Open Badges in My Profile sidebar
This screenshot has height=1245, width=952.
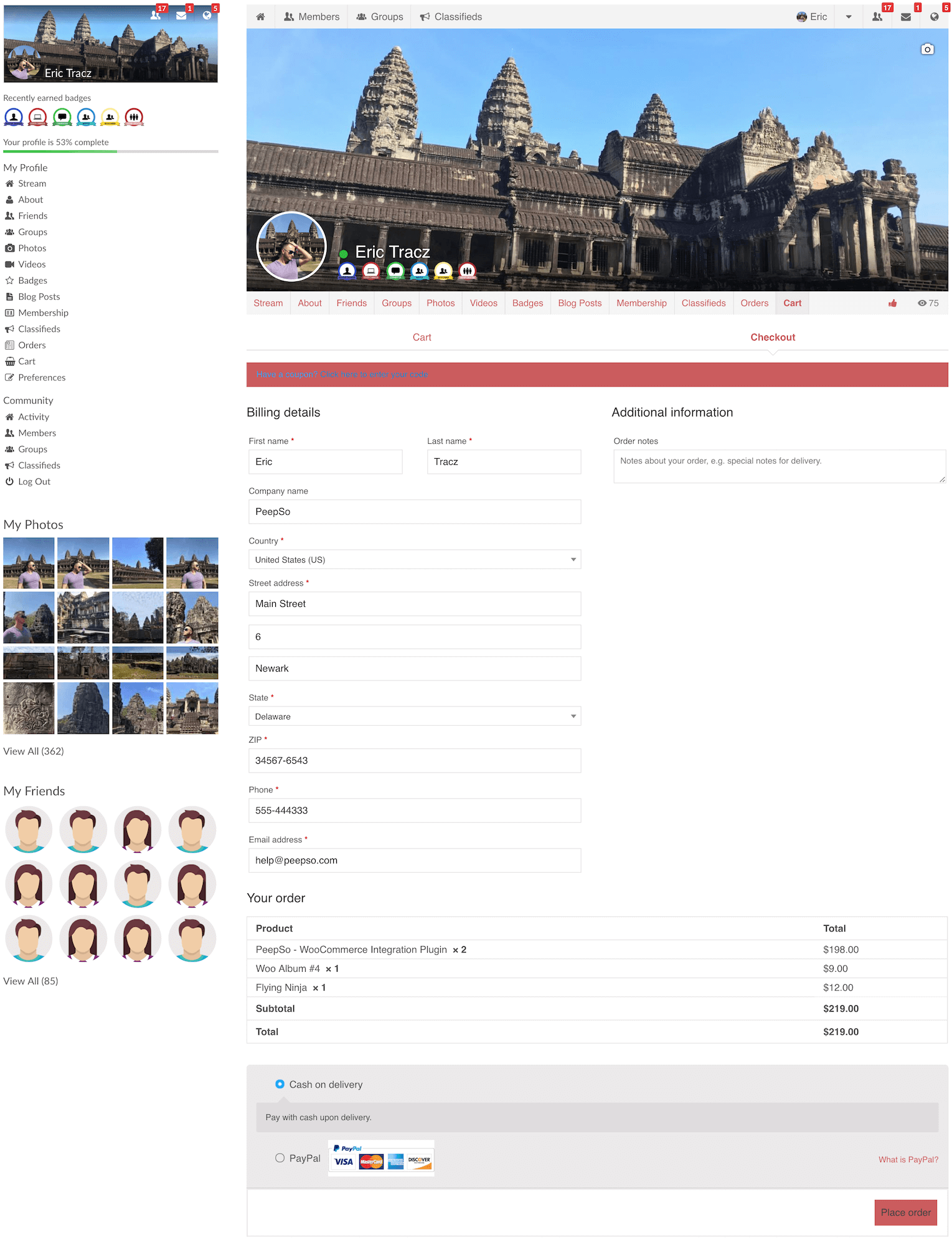[32, 281]
